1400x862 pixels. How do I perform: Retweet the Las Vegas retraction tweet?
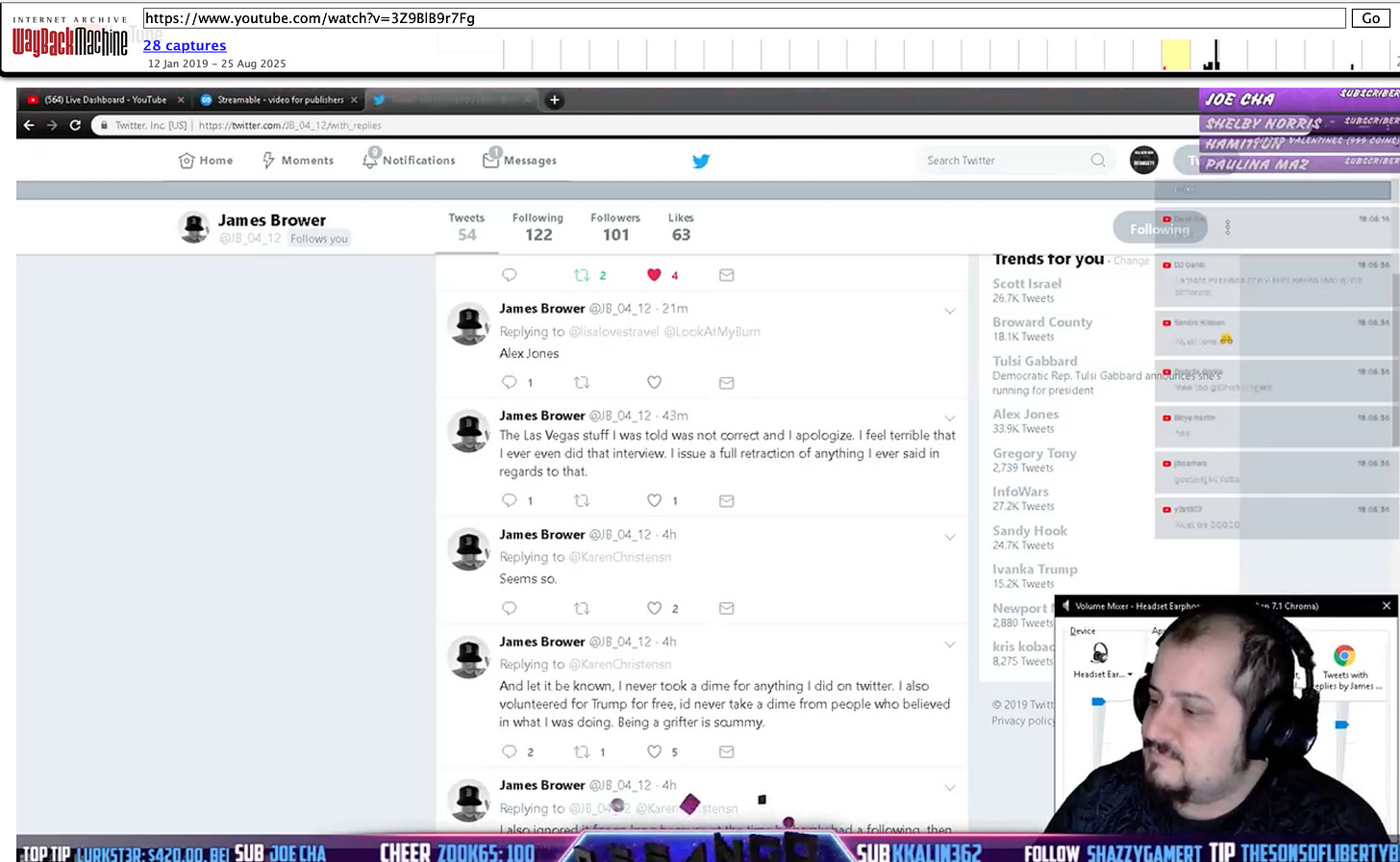(x=582, y=500)
